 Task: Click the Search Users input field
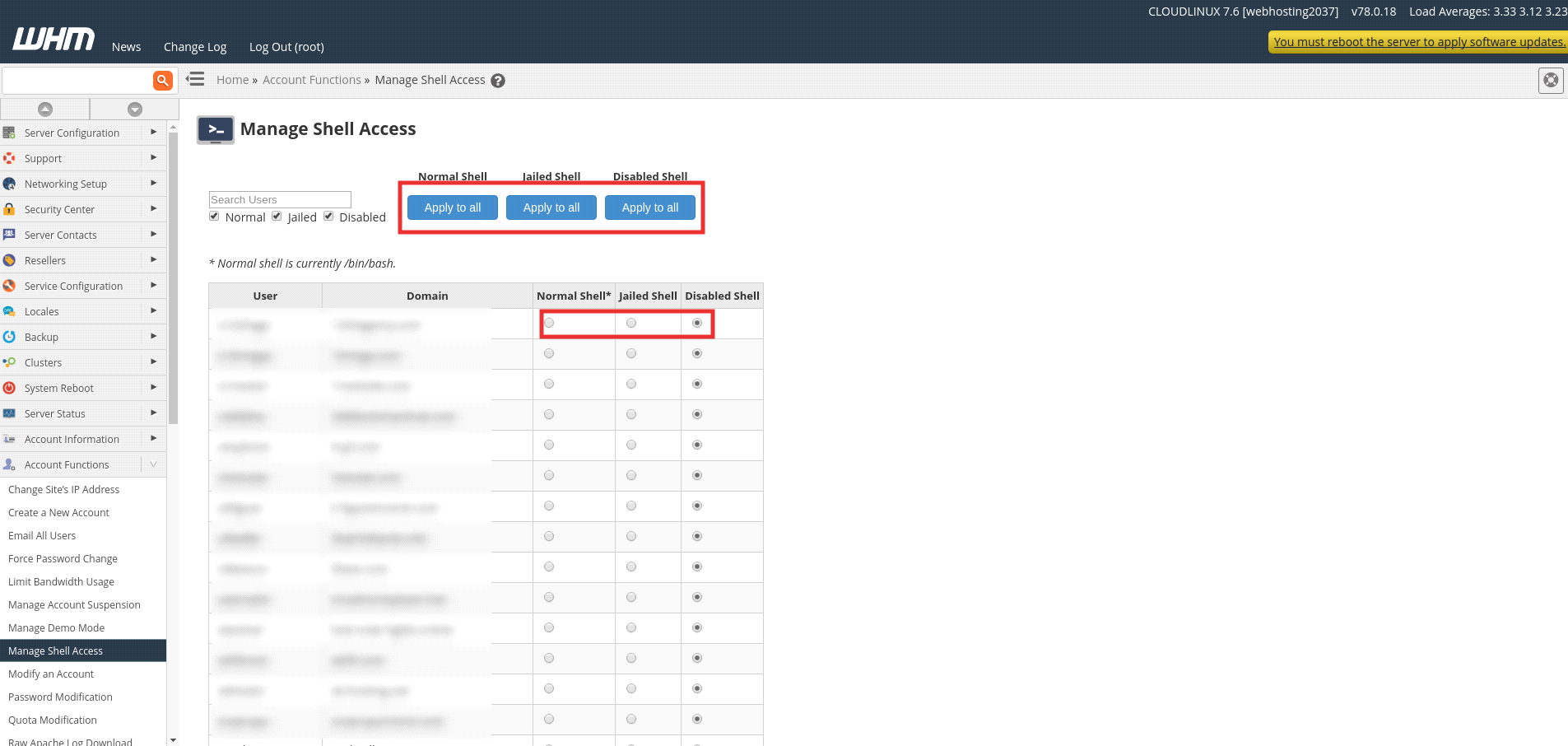click(280, 199)
